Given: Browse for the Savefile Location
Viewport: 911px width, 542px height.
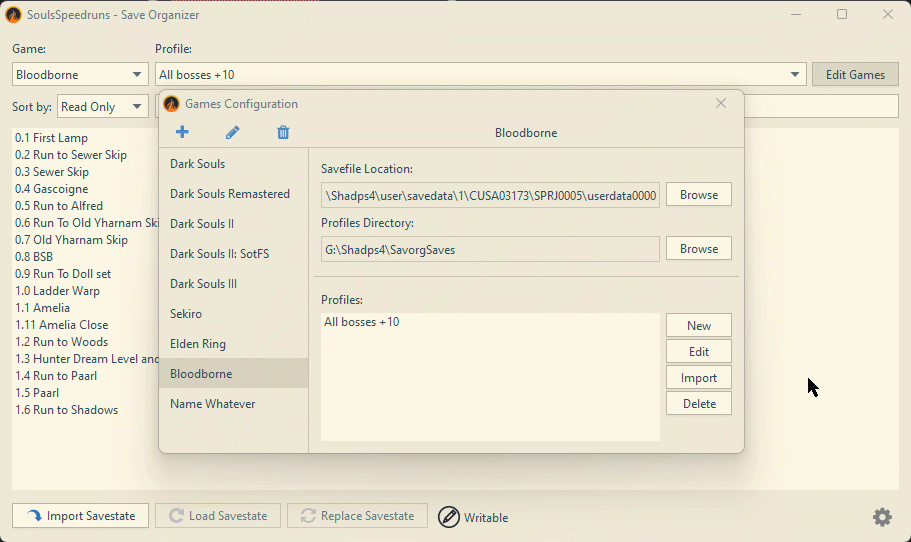Looking at the screenshot, I should [x=698, y=195].
